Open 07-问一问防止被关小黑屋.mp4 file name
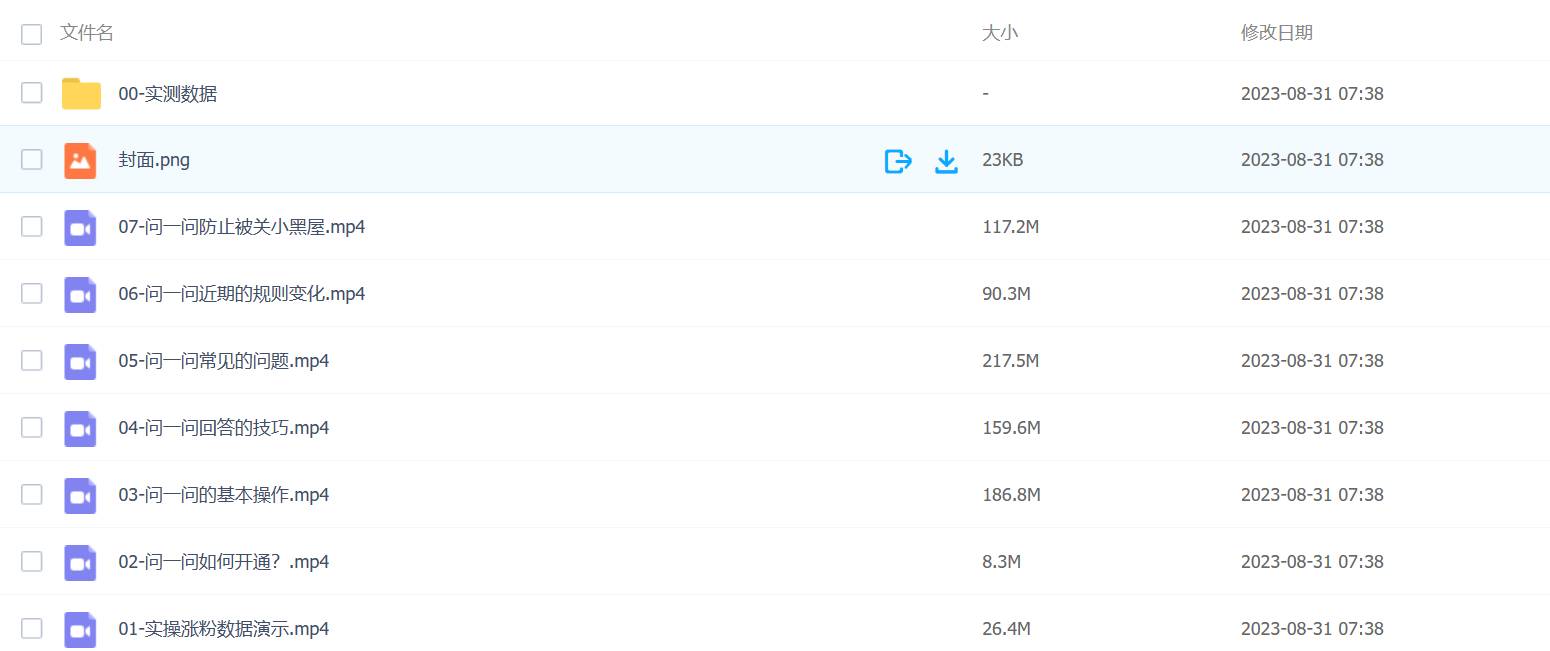This screenshot has width=1550, height=651. coord(242,227)
